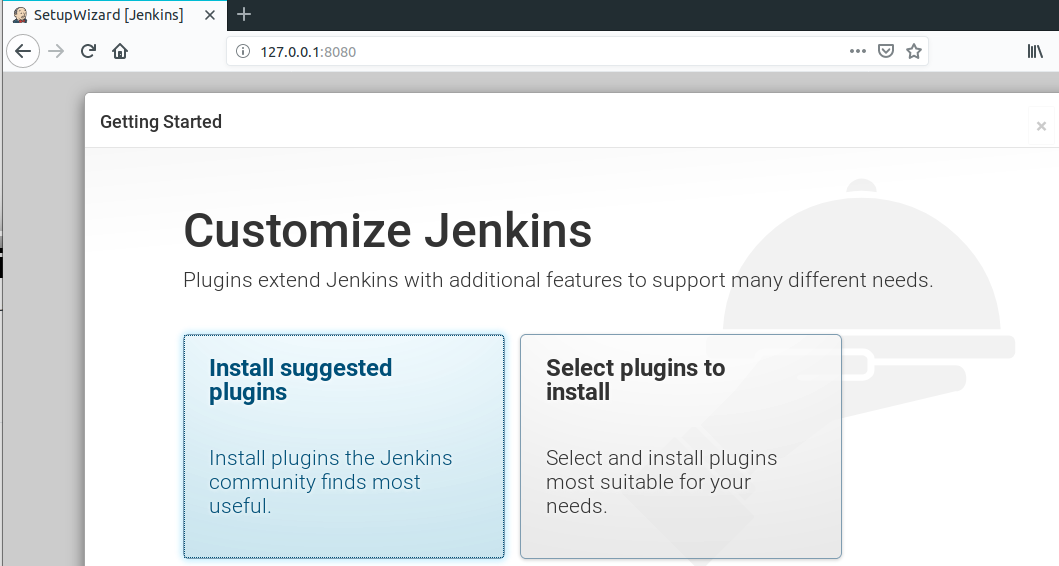The width and height of the screenshot is (1059, 566).
Task: Go back with the browser back arrow
Action: click(23, 51)
